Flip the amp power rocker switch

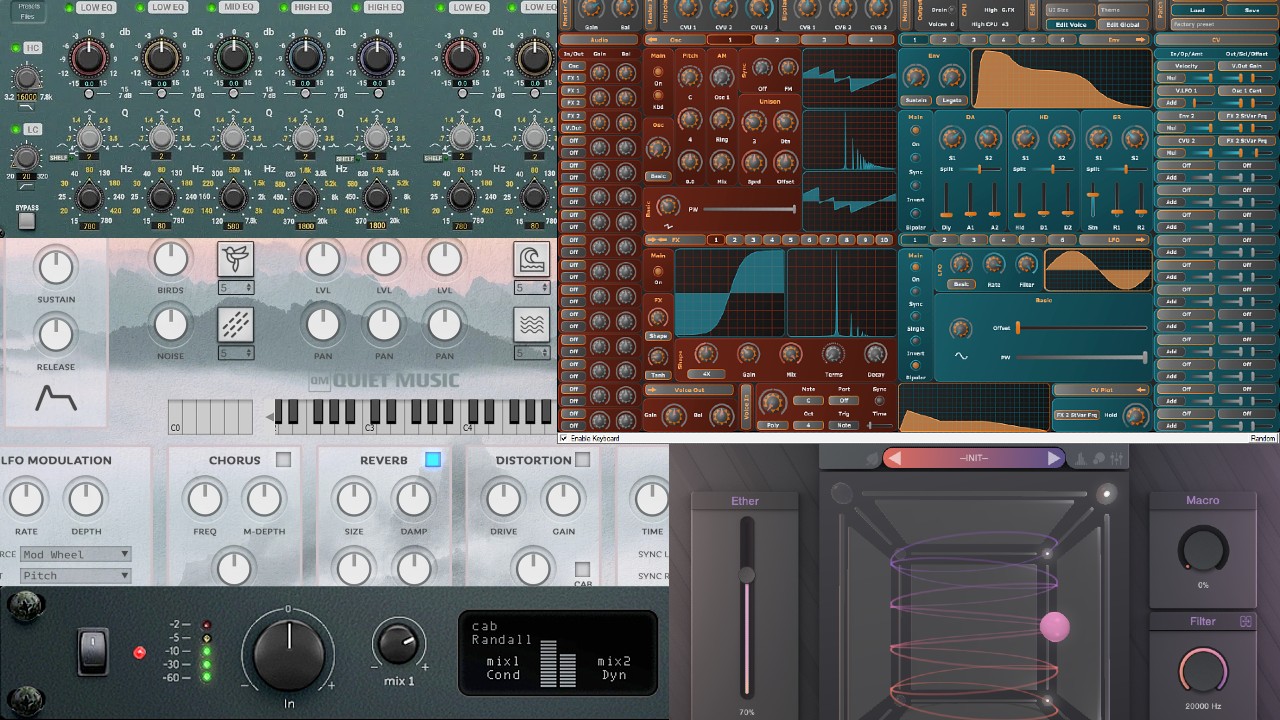pyautogui.click(x=93, y=652)
